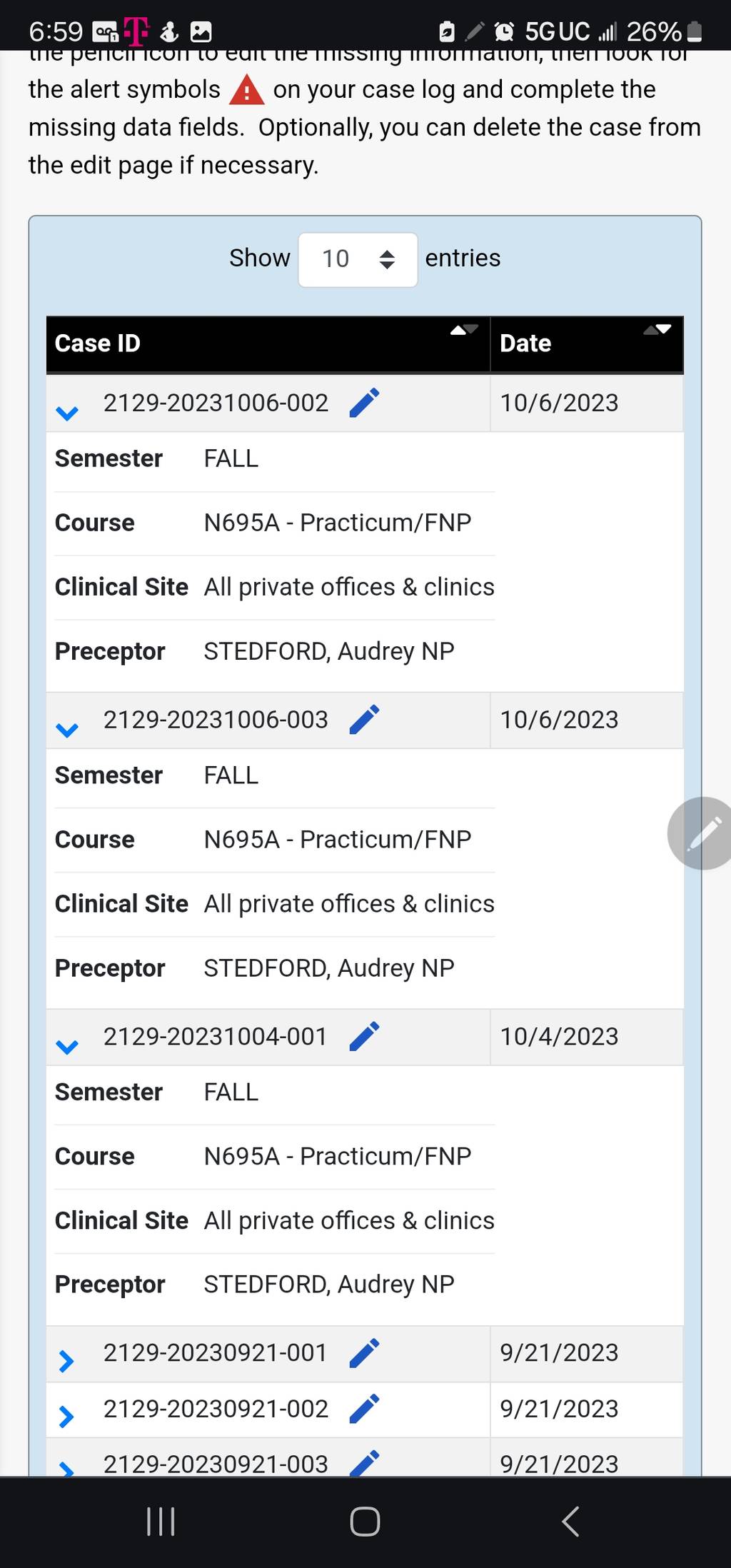Edit case 2129-20231004-001 with pencil icon
The height and width of the screenshot is (1568, 731).
[364, 1037]
